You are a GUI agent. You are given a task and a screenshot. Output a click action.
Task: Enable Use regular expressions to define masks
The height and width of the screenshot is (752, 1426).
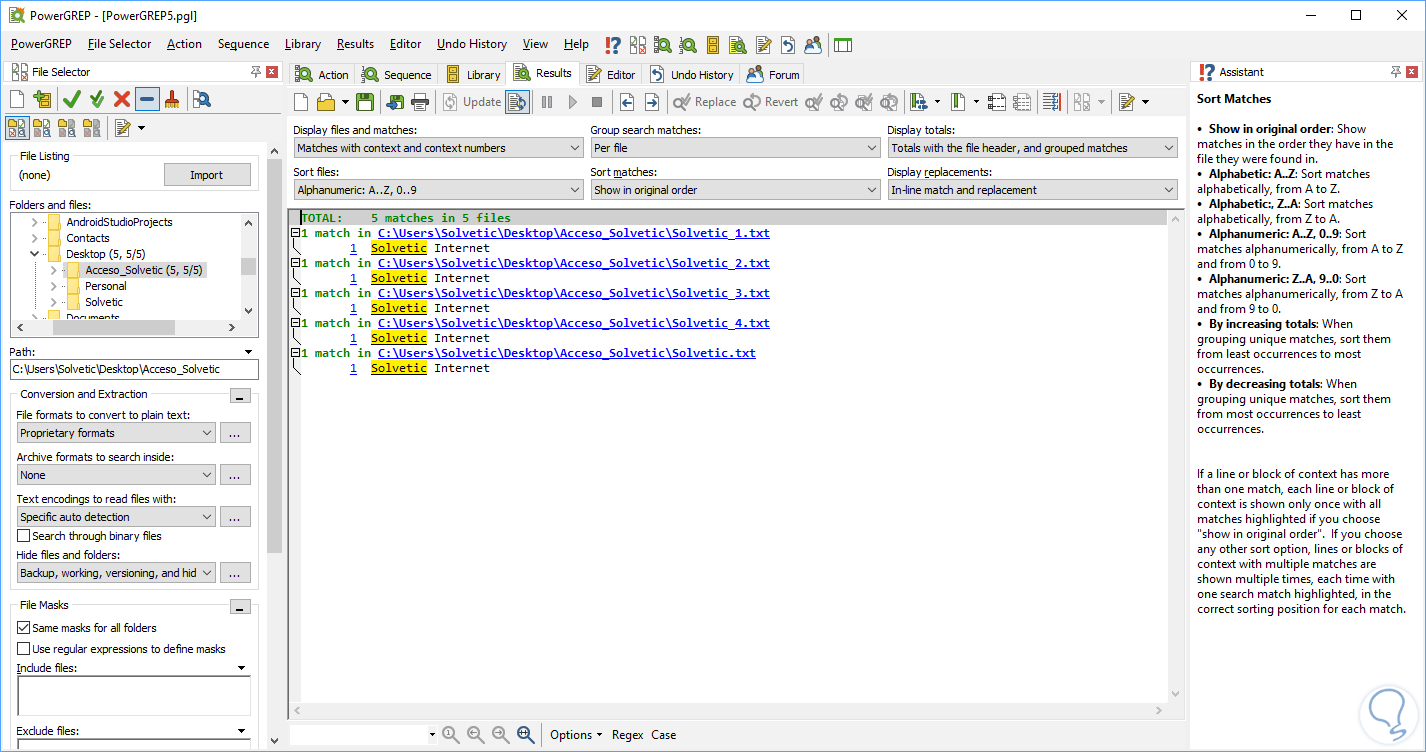24,649
